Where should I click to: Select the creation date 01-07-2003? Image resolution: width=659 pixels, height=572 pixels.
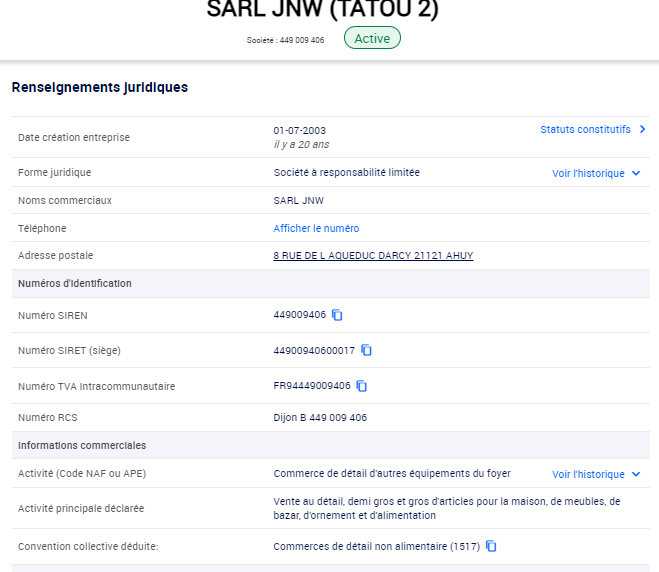300,131
